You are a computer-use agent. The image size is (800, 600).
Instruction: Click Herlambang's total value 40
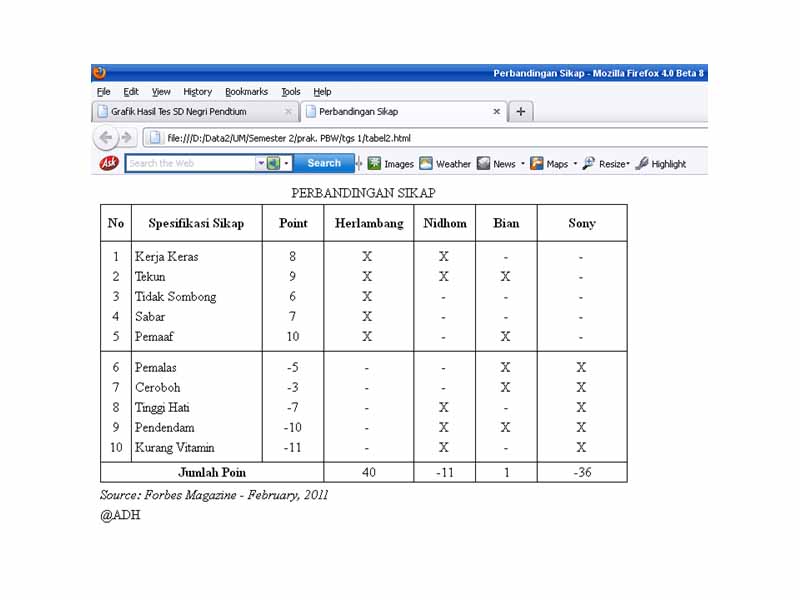click(x=369, y=472)
